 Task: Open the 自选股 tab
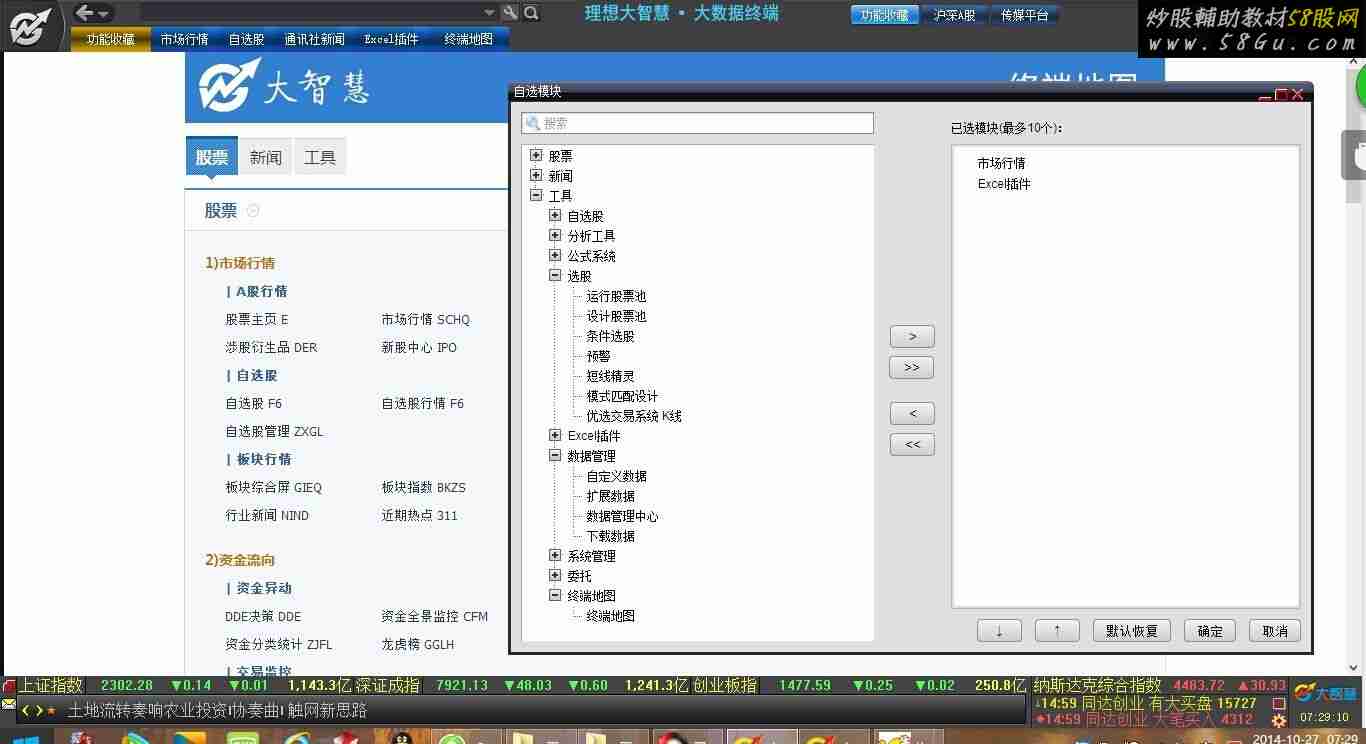(247, 39)
